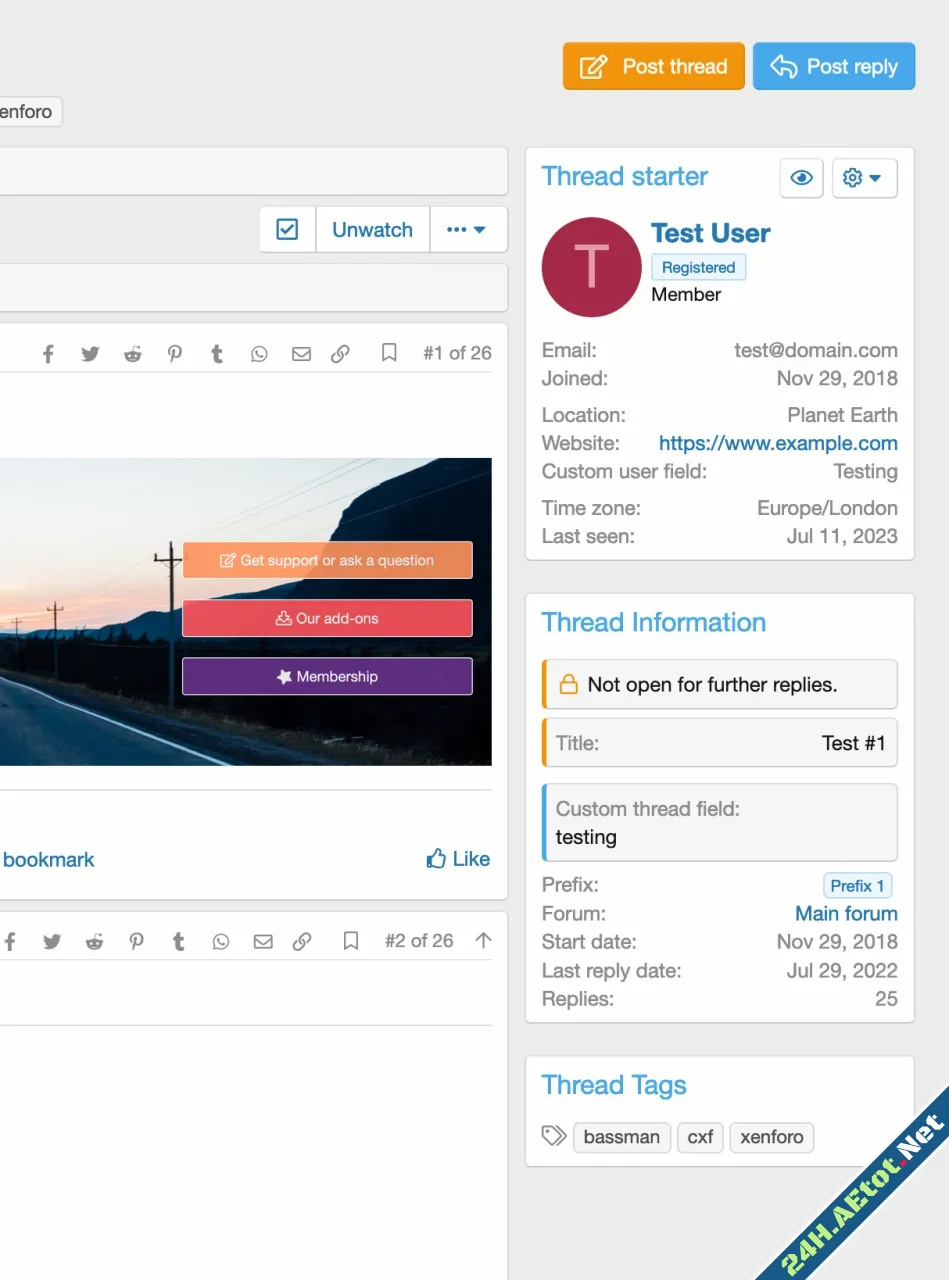
Task: Open Test User's avatar
Action: [x=591, y=267]
